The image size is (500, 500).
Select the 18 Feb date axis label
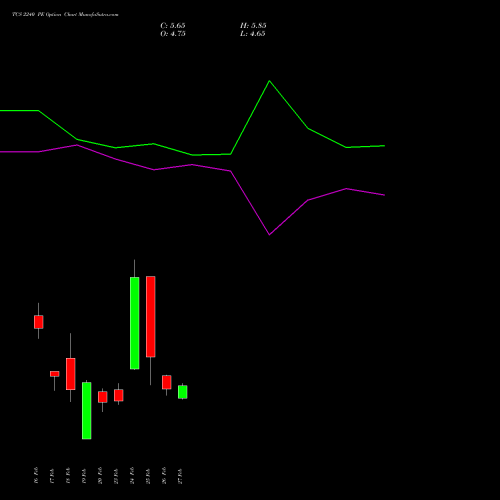point(68,476)
